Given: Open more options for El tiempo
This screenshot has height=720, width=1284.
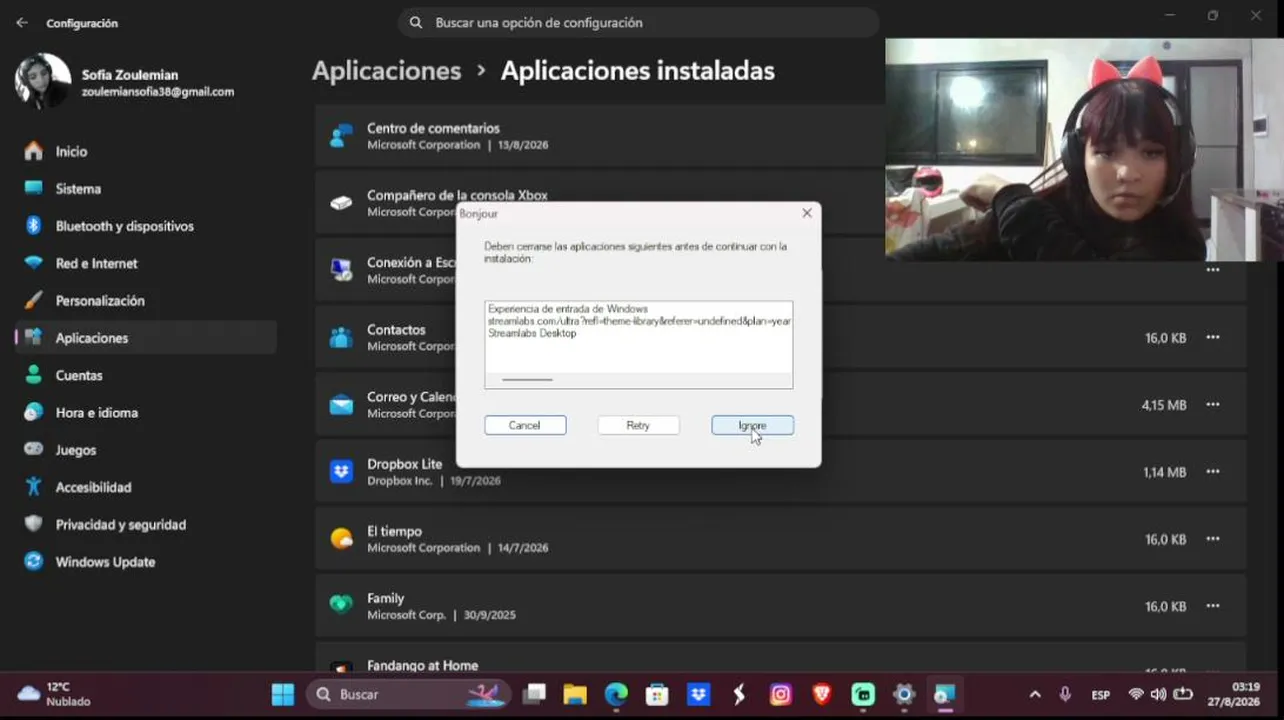Looking at the screenshot, I should [x=1213, y=539].
